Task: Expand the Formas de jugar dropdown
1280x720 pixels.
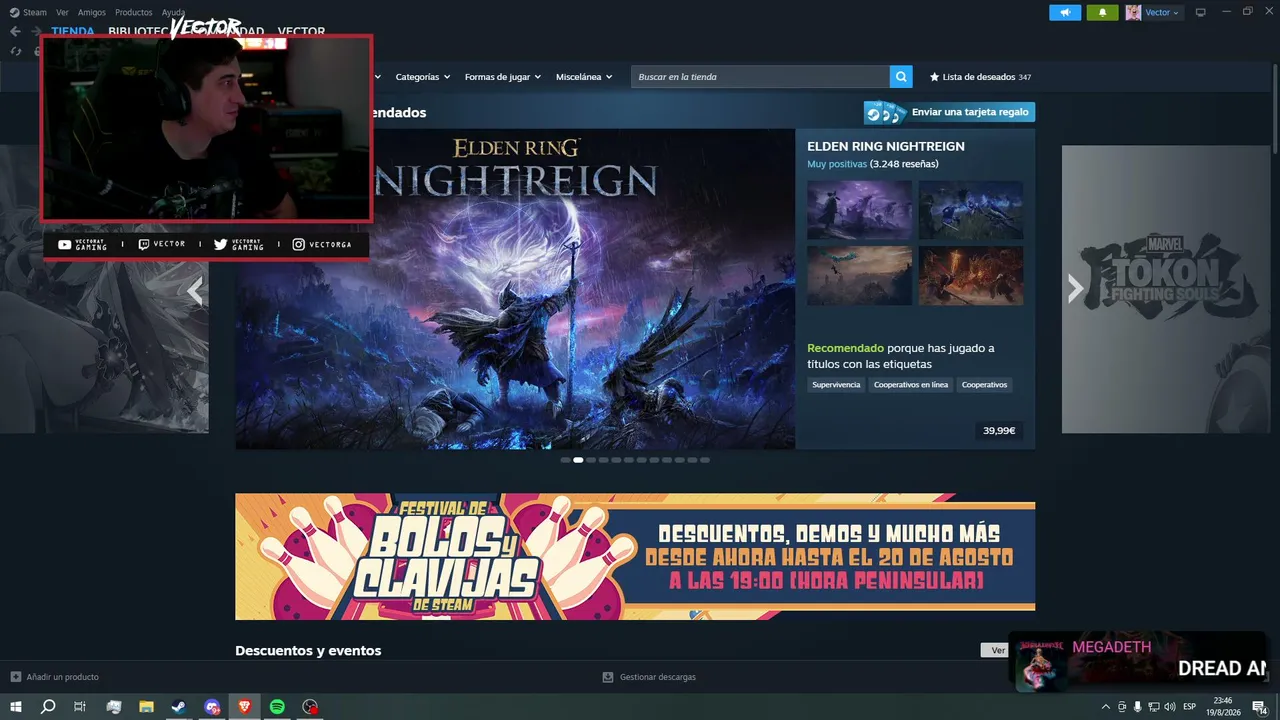Action: coord(503,77)
